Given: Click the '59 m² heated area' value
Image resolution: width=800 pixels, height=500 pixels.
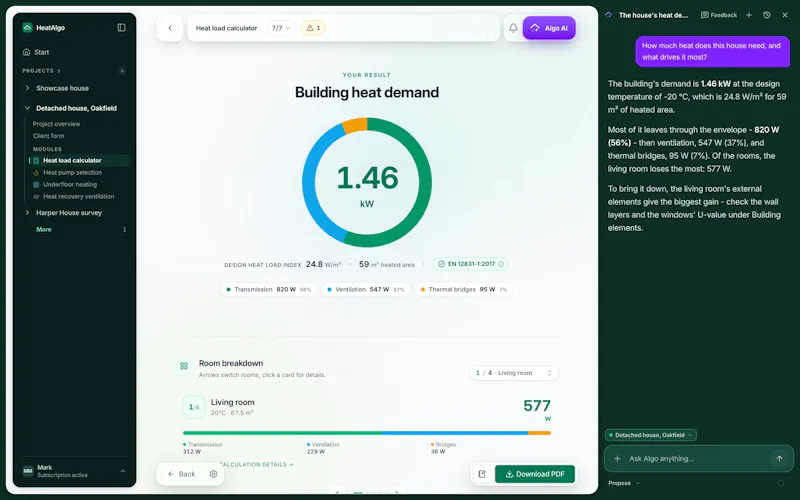Looking at the screenshot, I should click(386, 264).
